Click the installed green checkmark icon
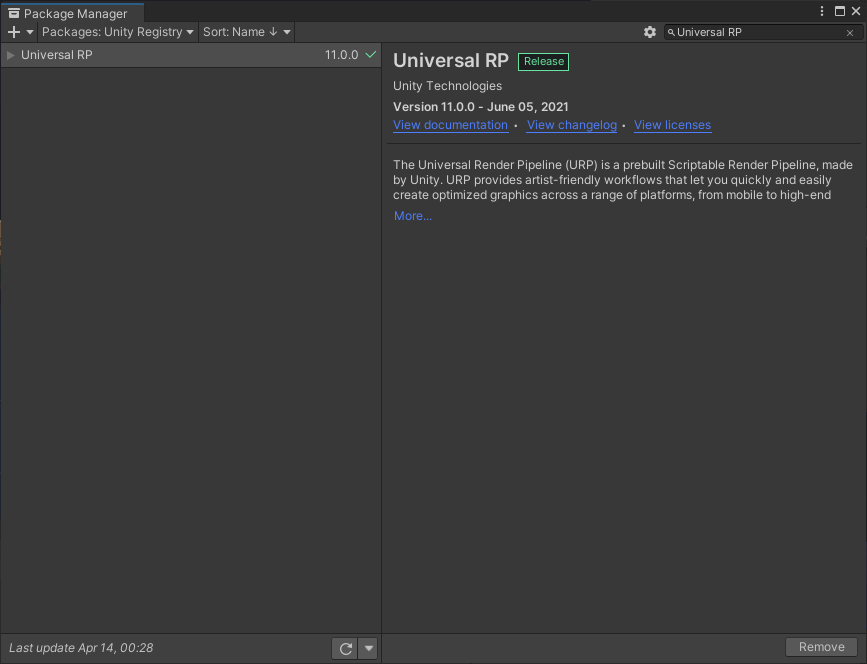Screen dimensions: 867x664 [371, 54]
